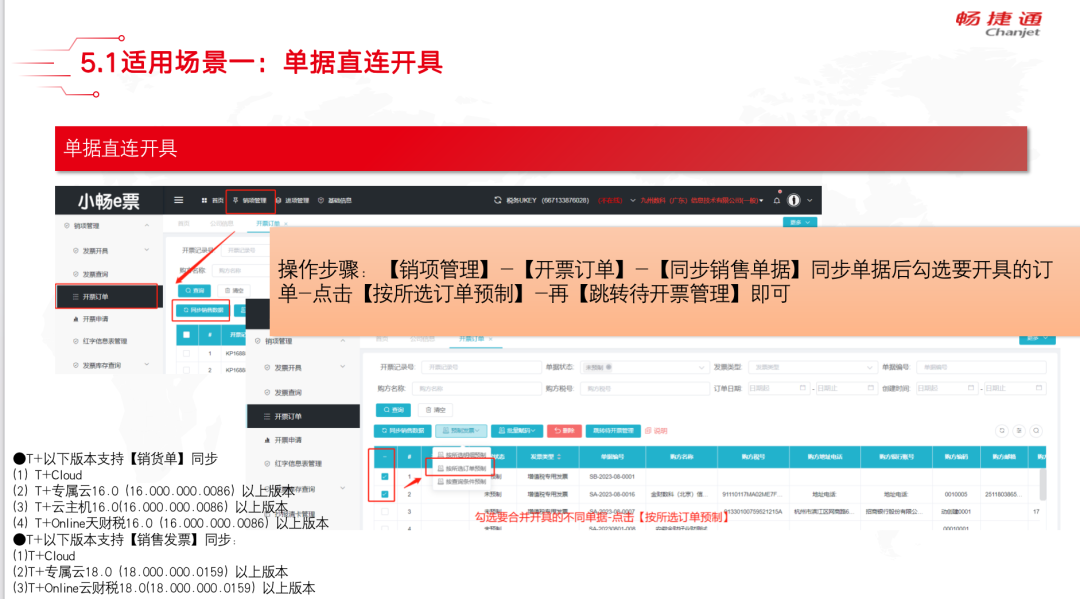
Task: Expand 发票开具 chevron in the front screenshot sidebar
Action: 342,367
